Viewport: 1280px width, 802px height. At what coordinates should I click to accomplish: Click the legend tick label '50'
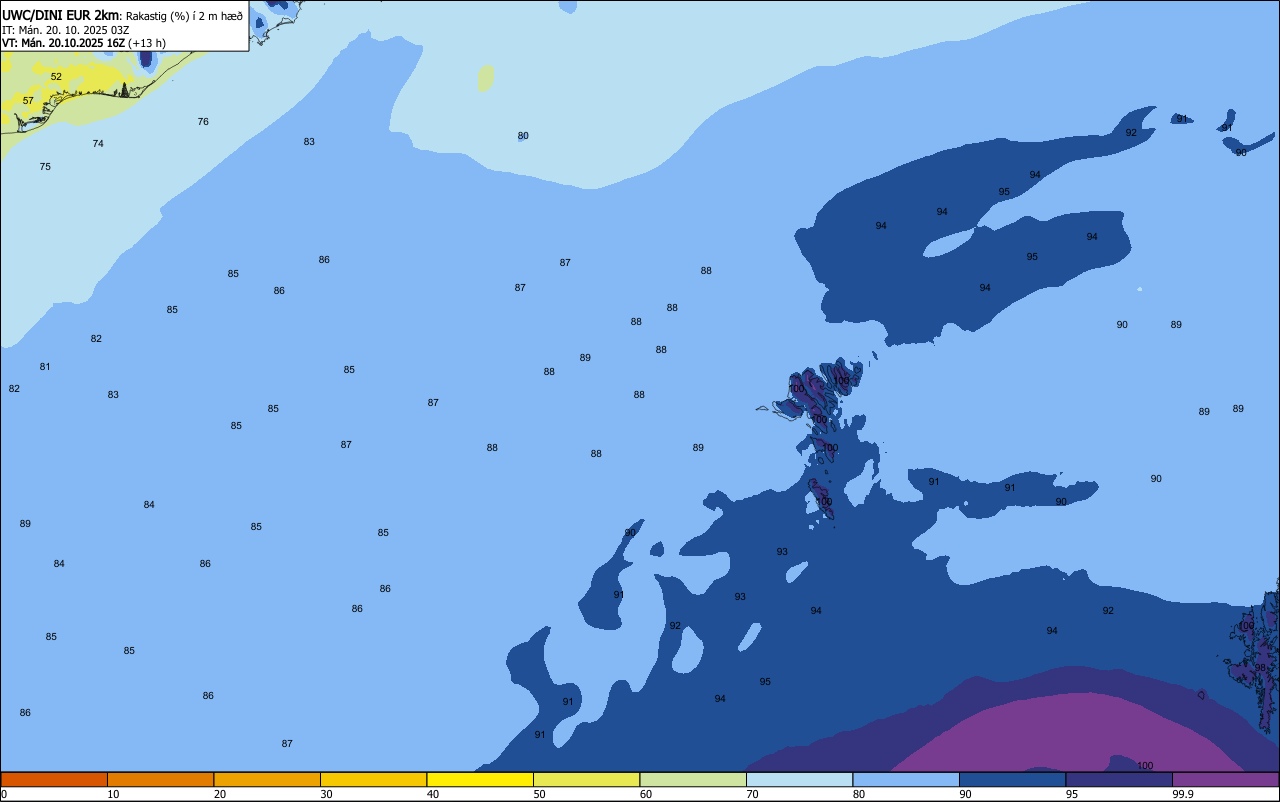click(x=539, y=794)
